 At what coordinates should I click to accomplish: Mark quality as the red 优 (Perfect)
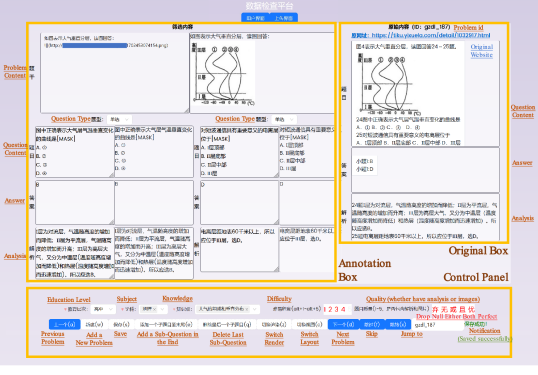point(471,309)
